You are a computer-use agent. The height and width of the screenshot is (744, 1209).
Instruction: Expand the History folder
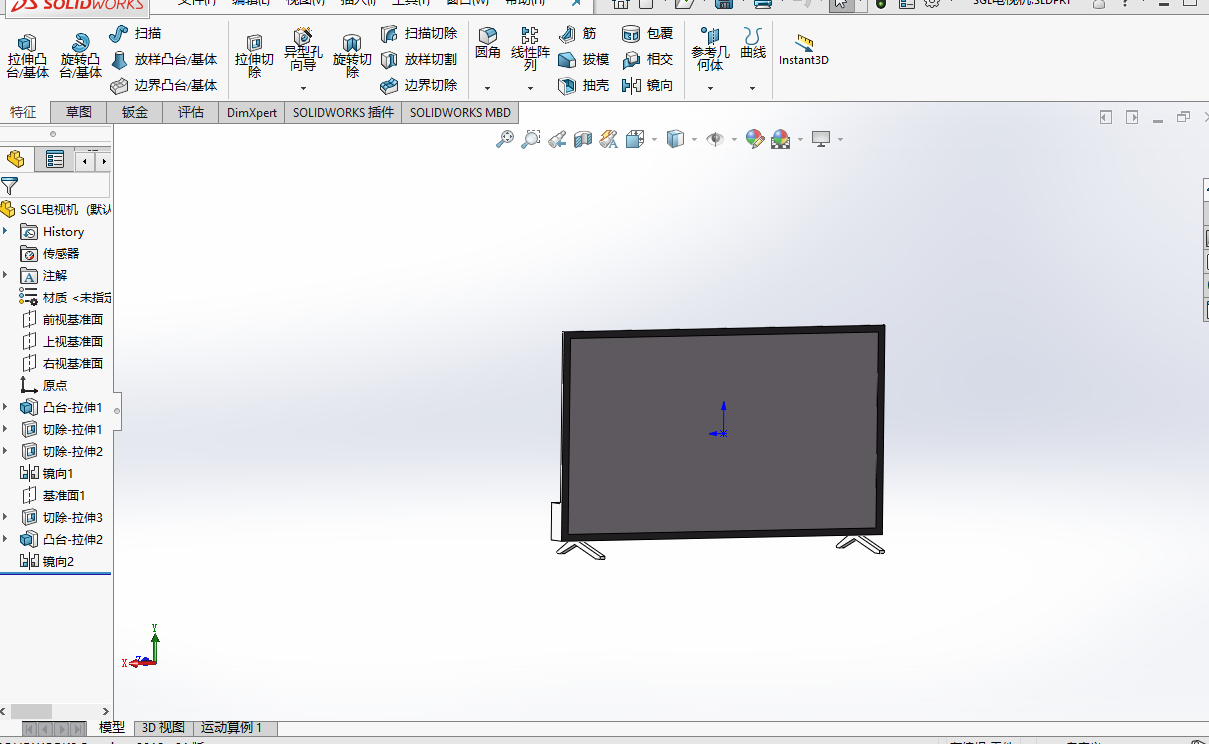5,231
